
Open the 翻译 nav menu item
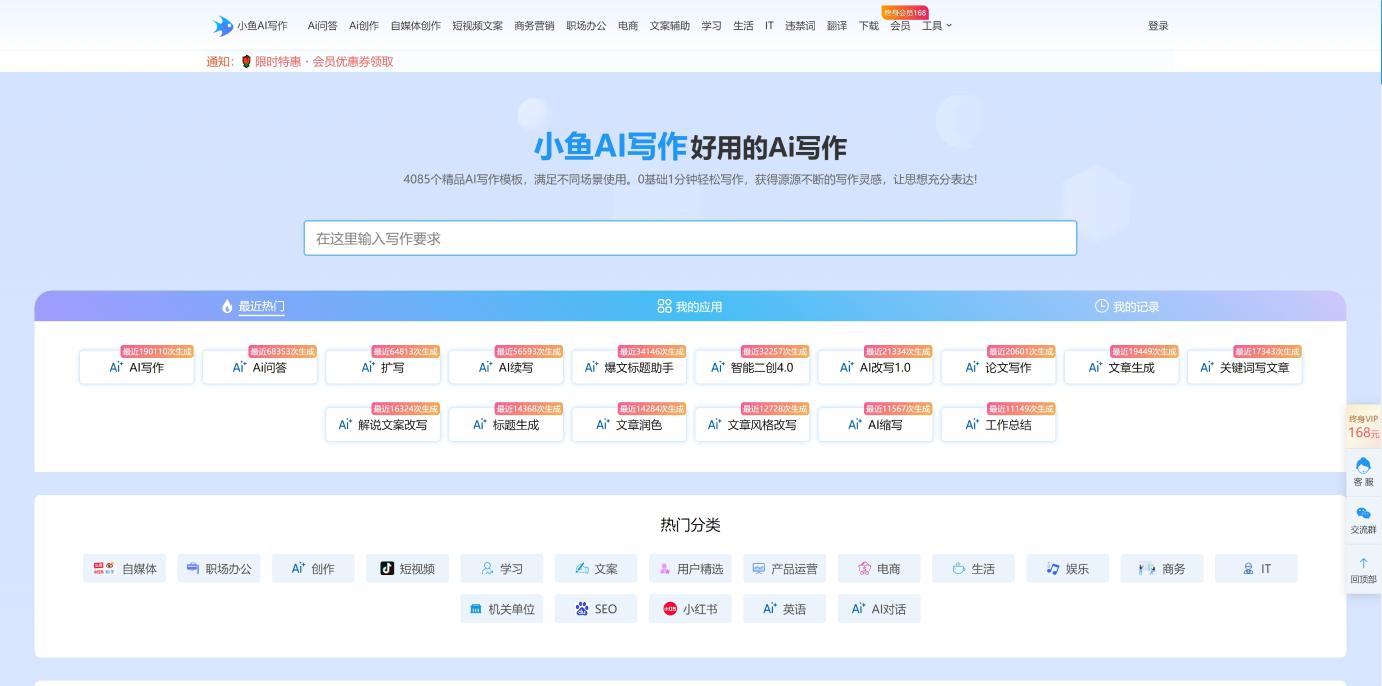pyautogui.click(x=837, y=26)
